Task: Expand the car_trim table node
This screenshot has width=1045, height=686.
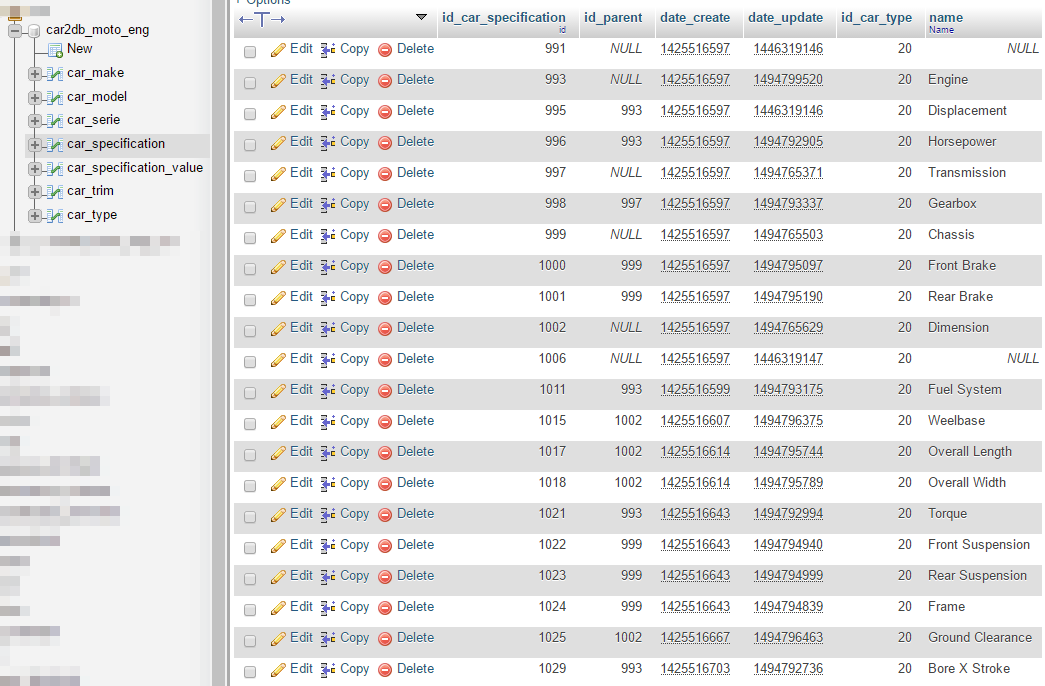Action: [x=35, y=192]
